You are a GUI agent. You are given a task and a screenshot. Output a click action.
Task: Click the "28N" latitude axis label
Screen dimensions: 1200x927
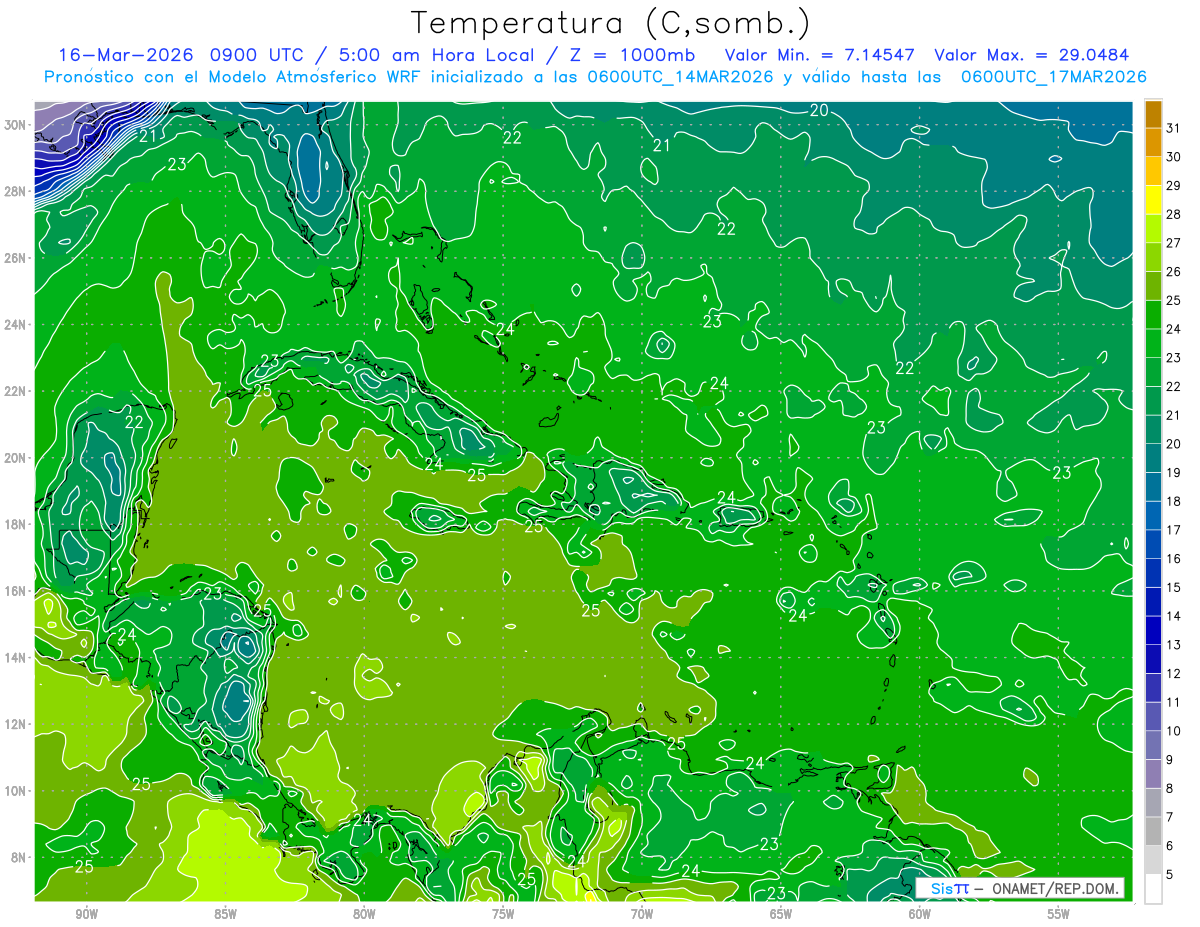click(x=16, y=191)
